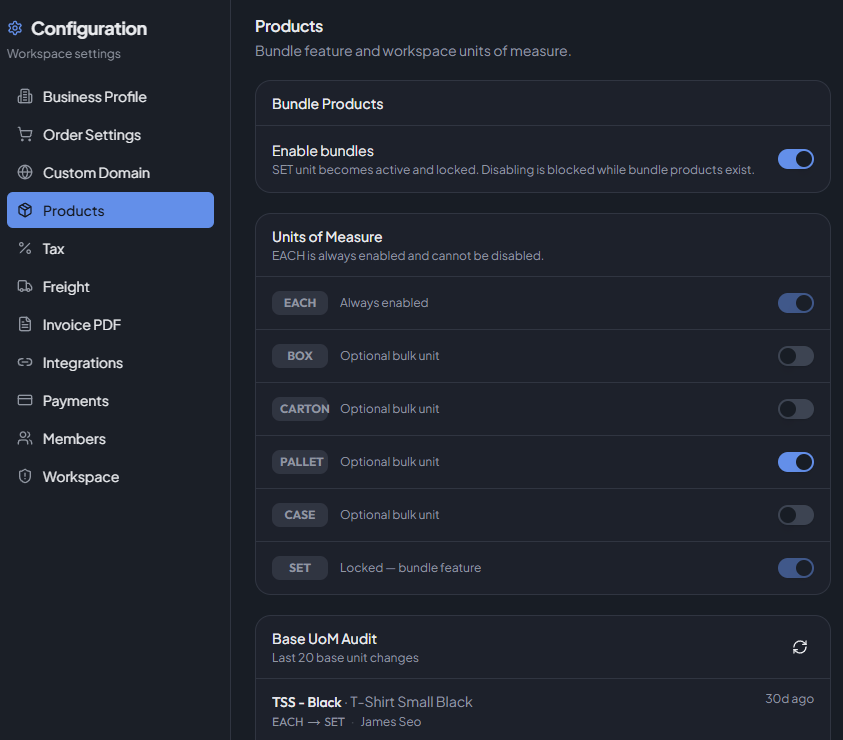Click the Members people icon
The width and height of the screenshot is (843, 740).
pyautogui.click(x=25, y=438)
